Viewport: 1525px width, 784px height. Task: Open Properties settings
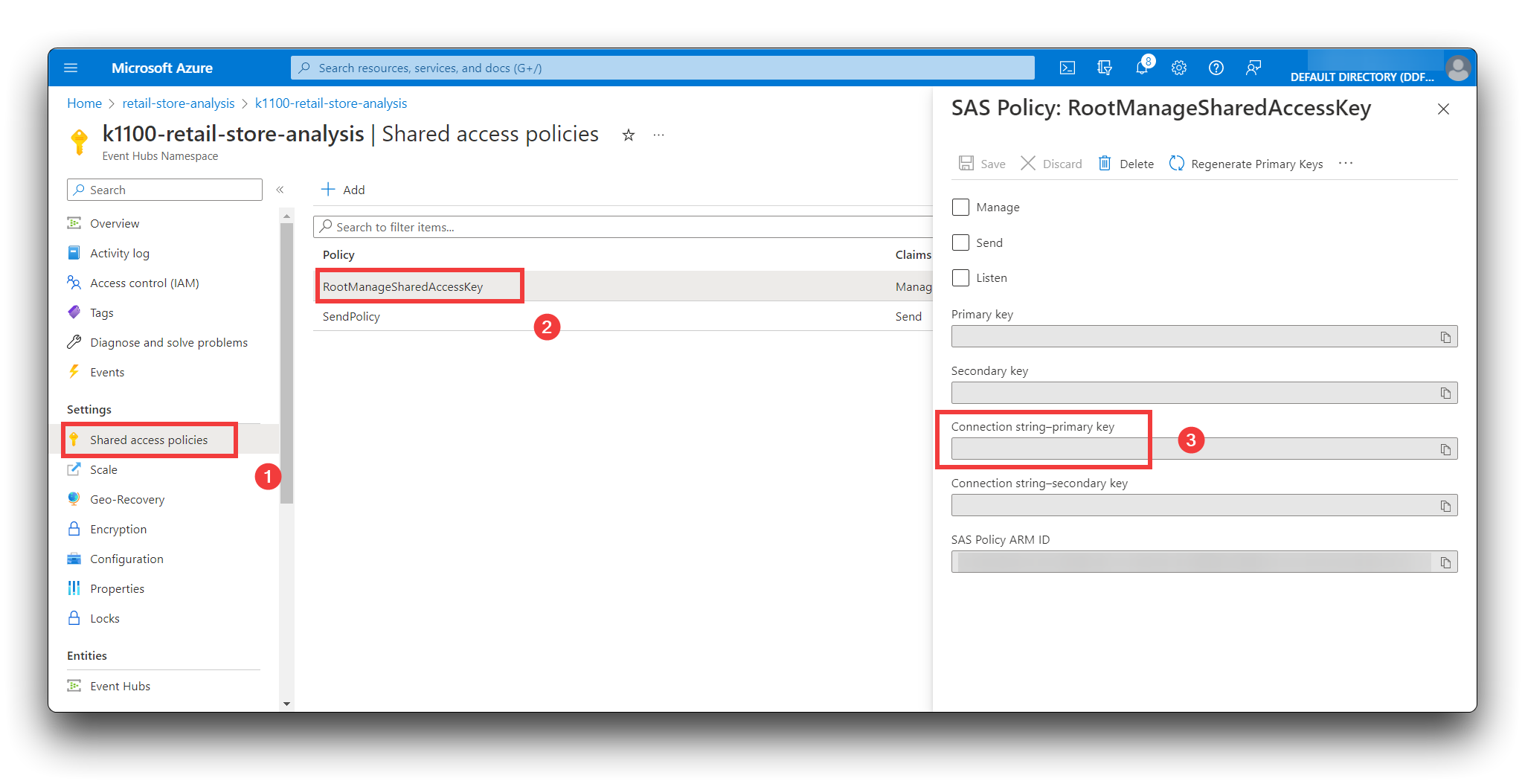tap(117, 588)
